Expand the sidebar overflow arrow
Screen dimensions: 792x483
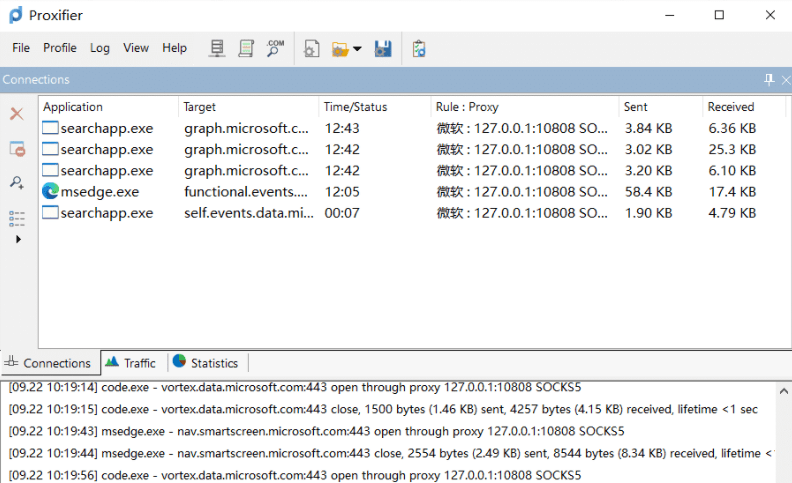click(17, 239)
